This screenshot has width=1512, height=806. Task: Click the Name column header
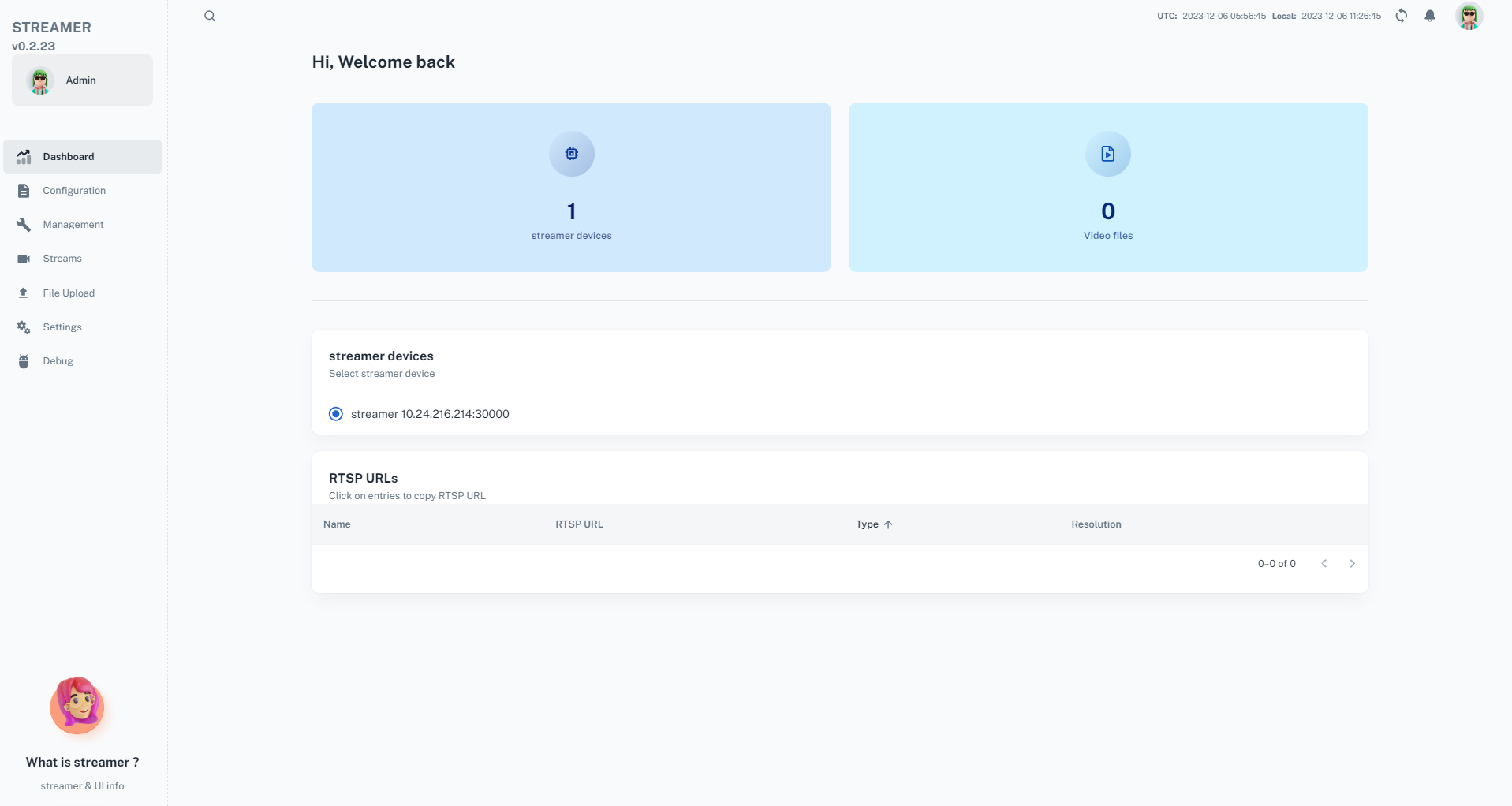pos(337,524)
